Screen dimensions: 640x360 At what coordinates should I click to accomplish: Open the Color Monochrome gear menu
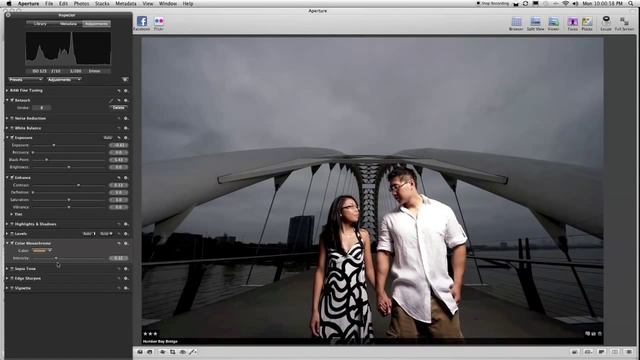(126, 243)
